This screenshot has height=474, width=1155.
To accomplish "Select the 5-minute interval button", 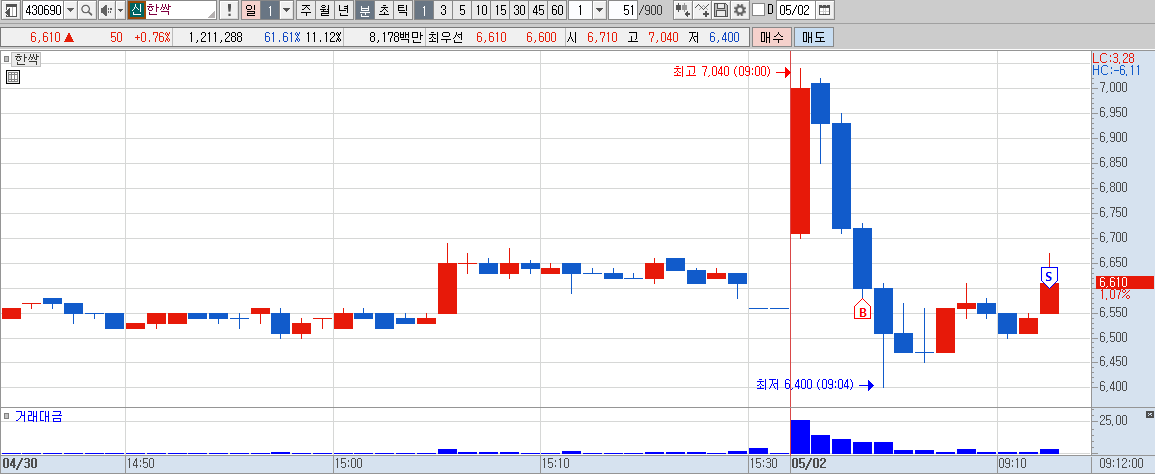I will tap(462, 10).
